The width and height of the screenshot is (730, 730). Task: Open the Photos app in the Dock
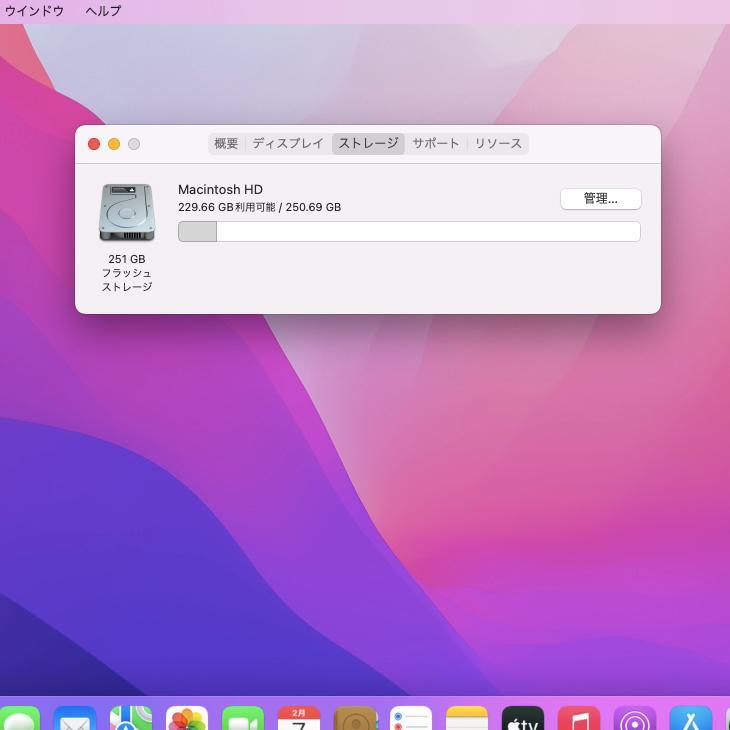coord(187,718)
